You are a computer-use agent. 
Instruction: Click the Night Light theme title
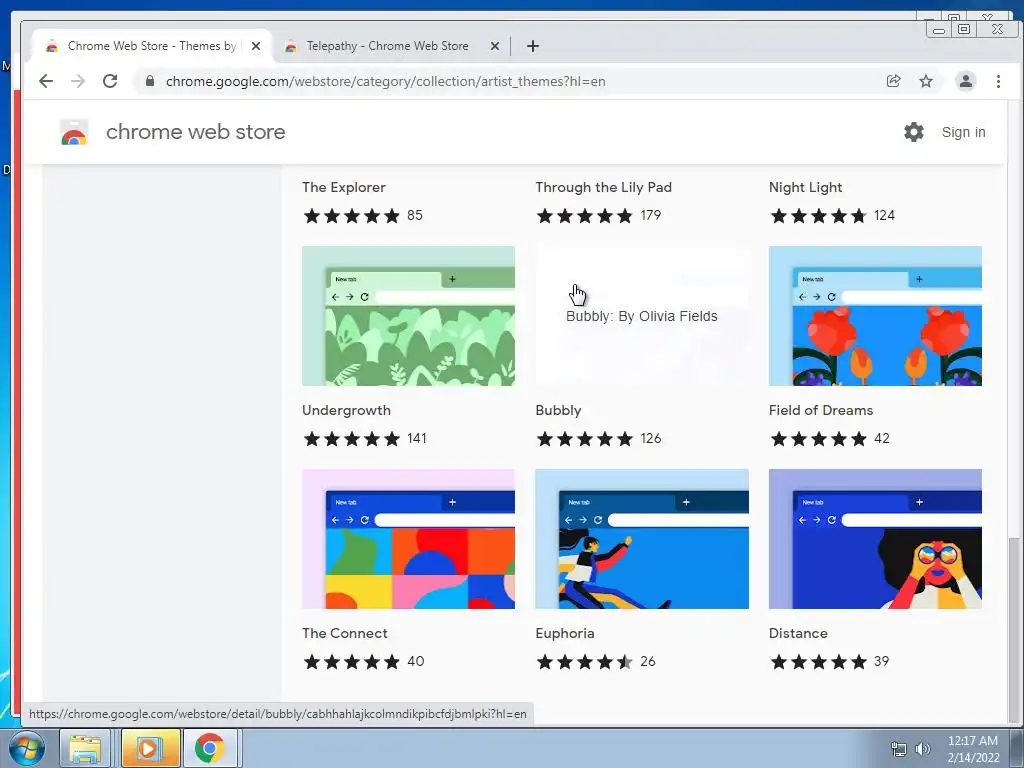click(805, 187)
